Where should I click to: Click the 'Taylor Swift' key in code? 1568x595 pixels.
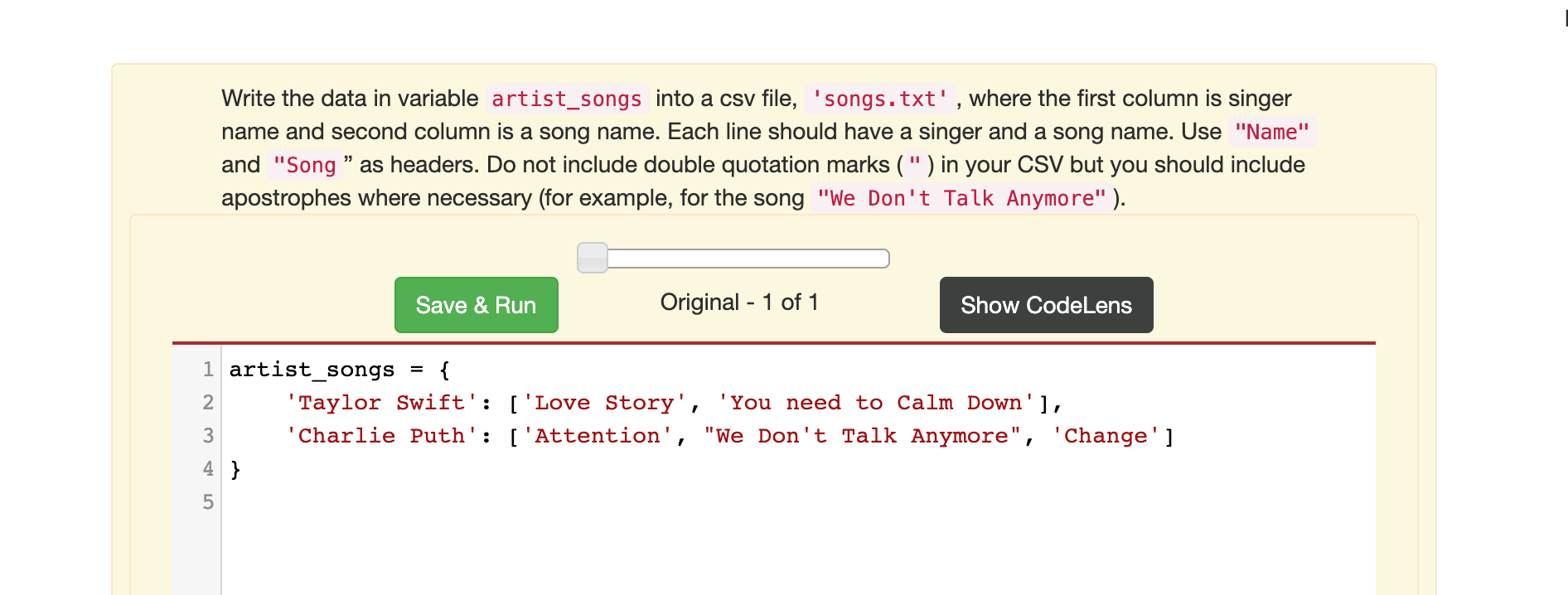pos(382,403)
